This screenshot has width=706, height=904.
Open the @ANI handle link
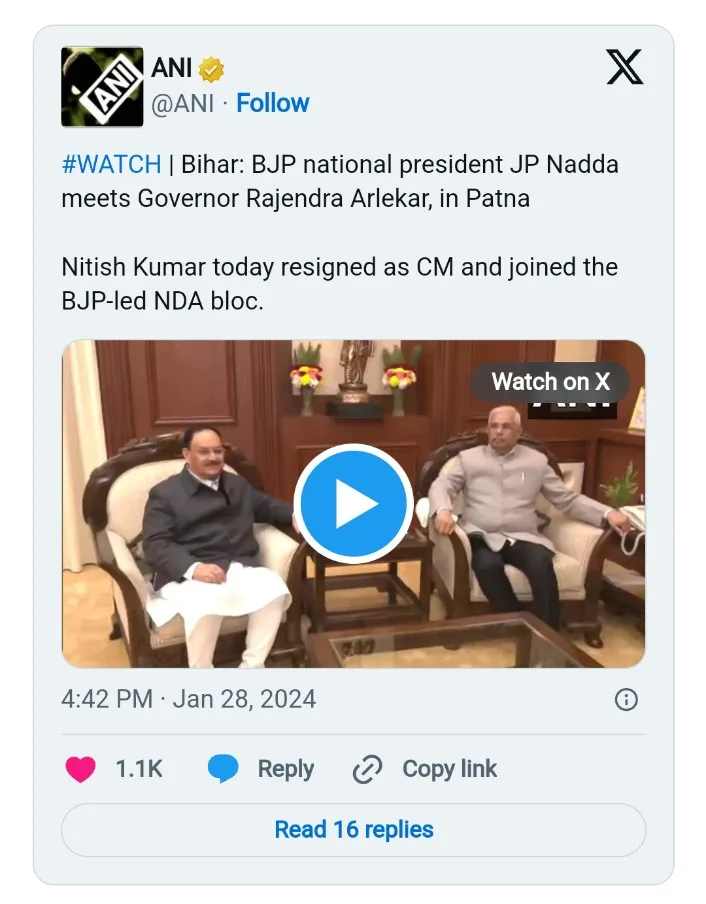pos(181,103)
